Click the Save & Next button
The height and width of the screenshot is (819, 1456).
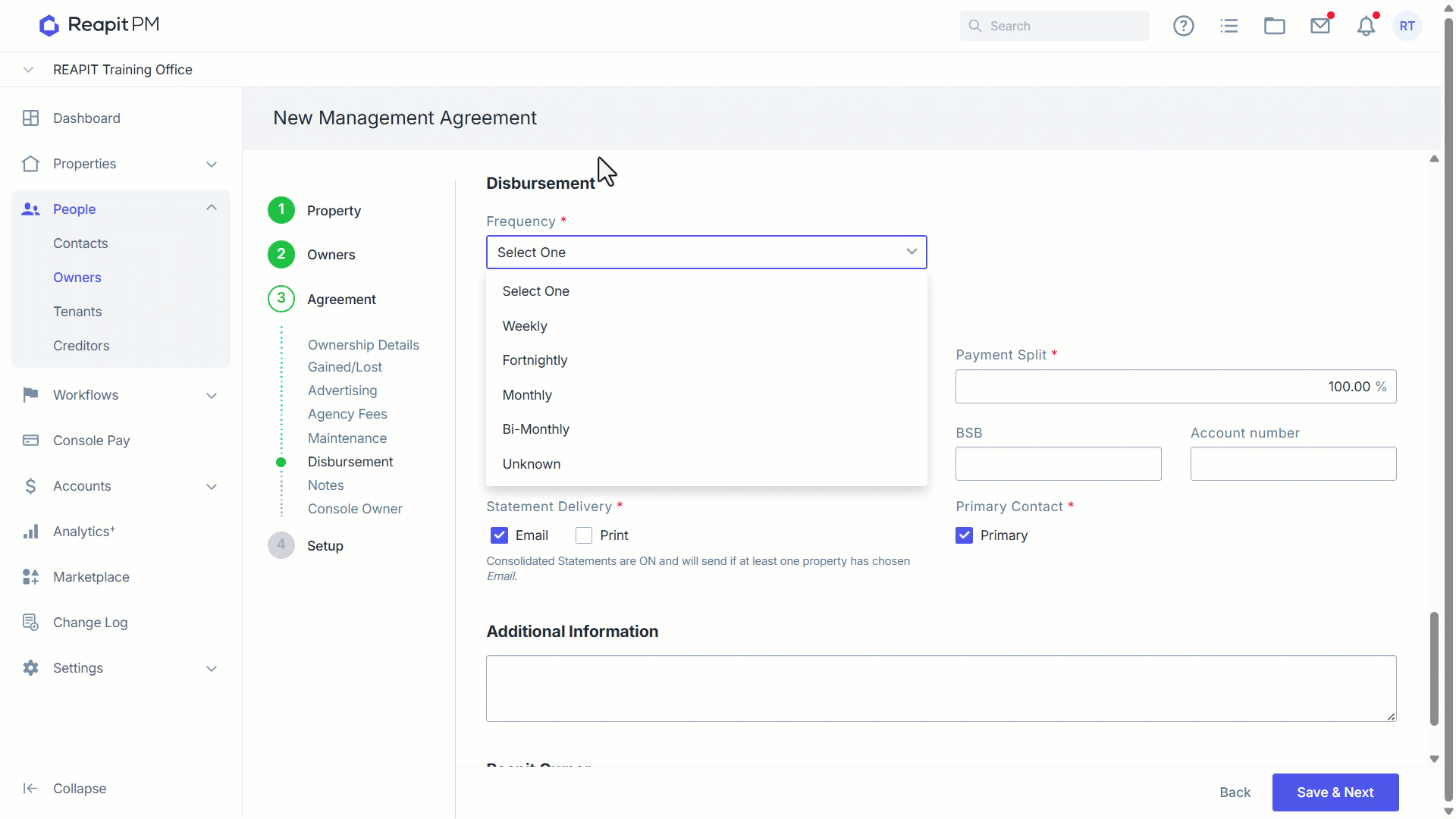pyautogui.click(x=1335, y=792)
